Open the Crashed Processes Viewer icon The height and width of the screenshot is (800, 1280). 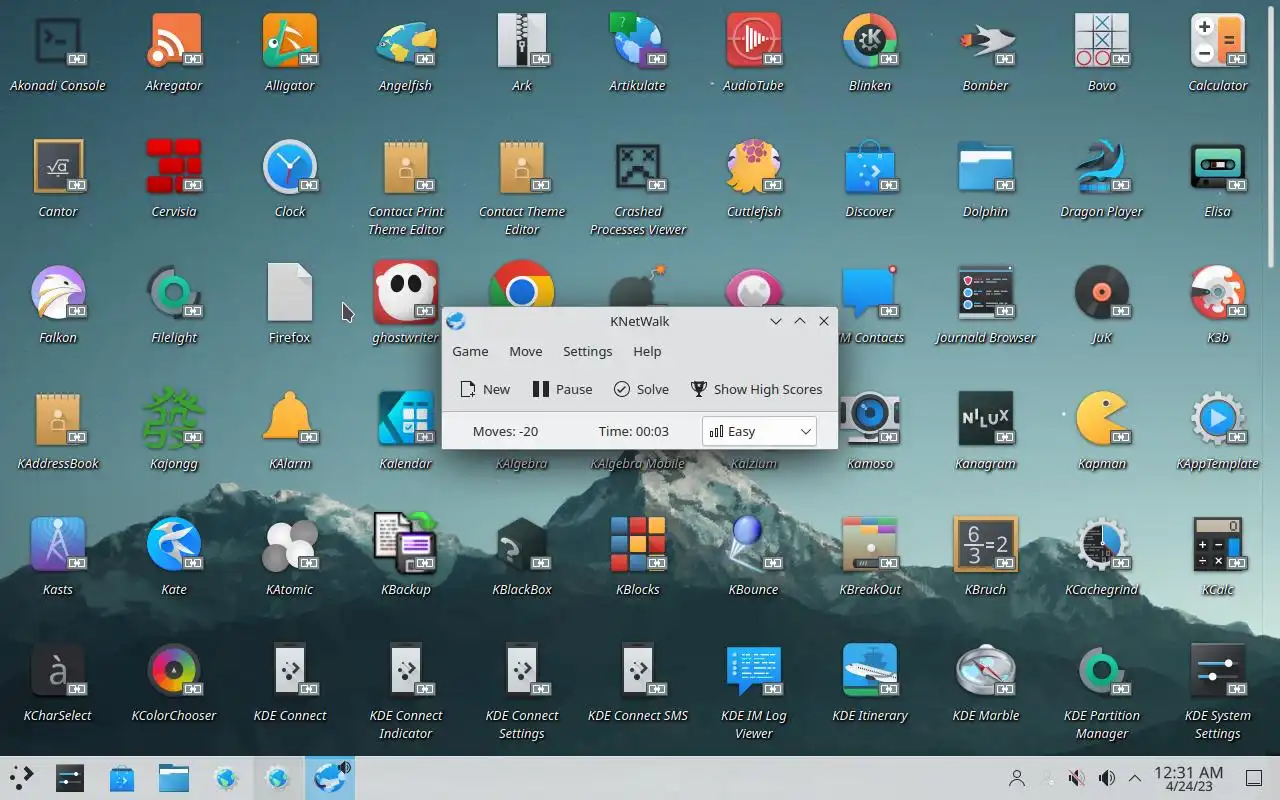tap(638, 187)
